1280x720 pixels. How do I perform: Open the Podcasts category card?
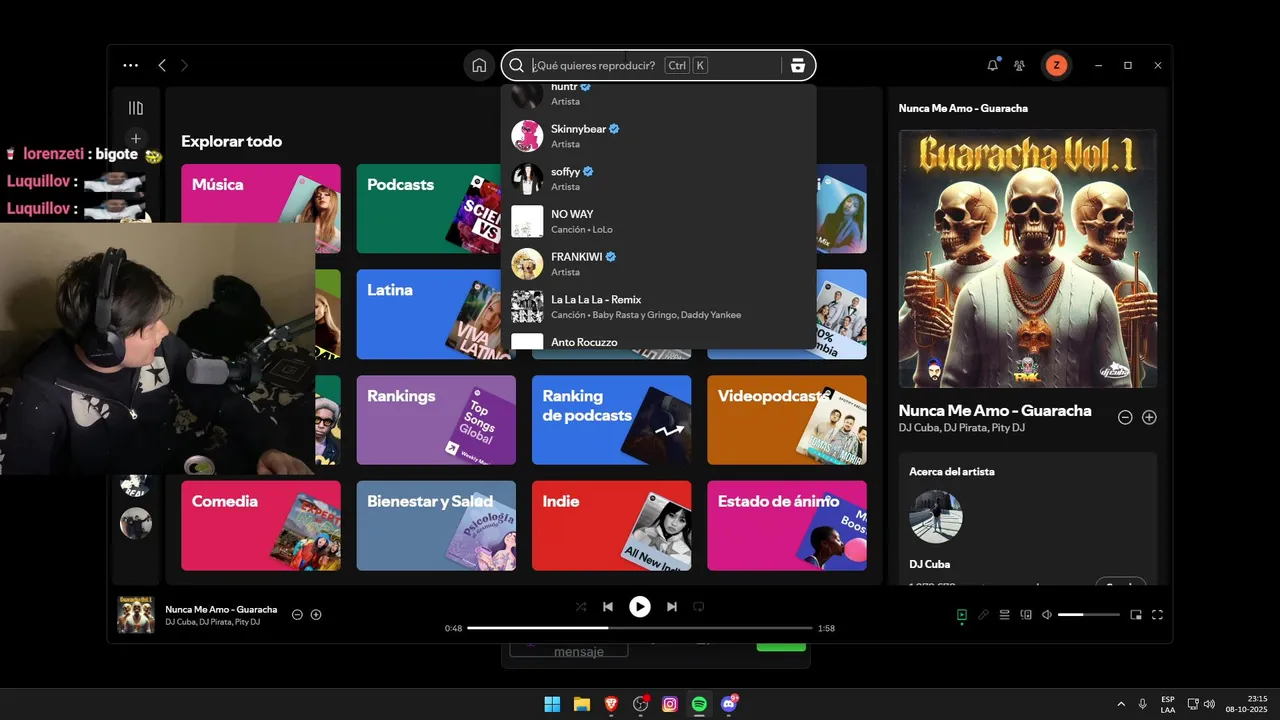tap(429, 209)
